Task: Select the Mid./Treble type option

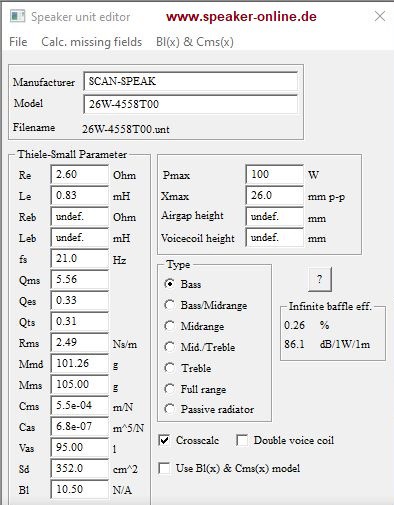Action: 170,347
